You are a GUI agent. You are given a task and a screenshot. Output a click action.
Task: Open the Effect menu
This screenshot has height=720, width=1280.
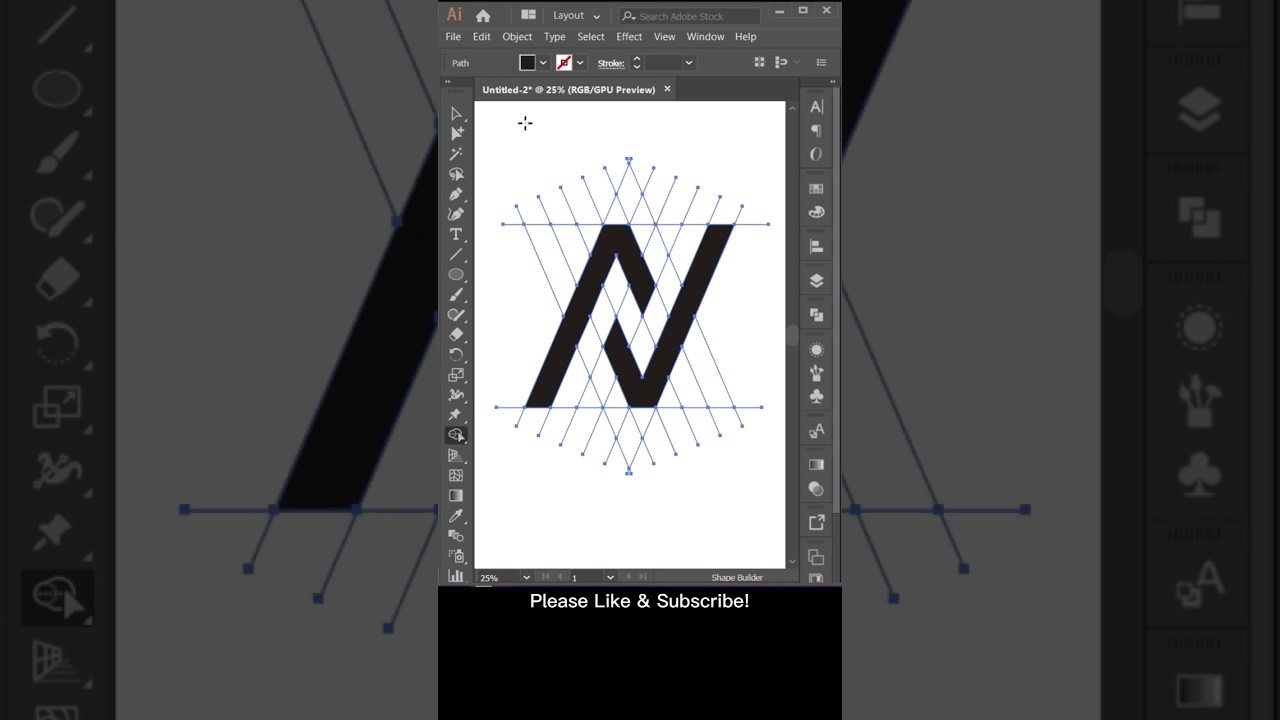tap(629, 37)
